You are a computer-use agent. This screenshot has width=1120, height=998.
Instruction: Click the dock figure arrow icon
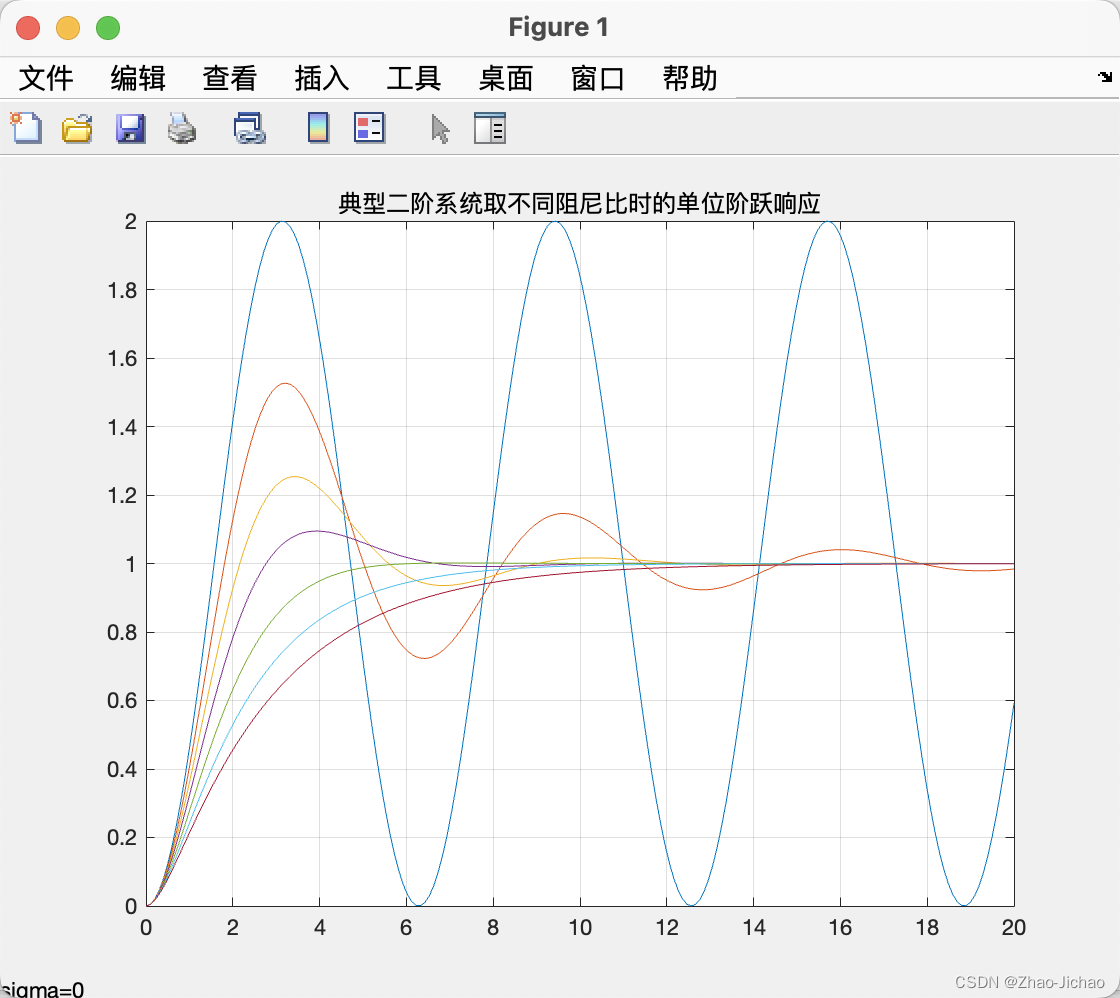click(x=1105, y=76)
